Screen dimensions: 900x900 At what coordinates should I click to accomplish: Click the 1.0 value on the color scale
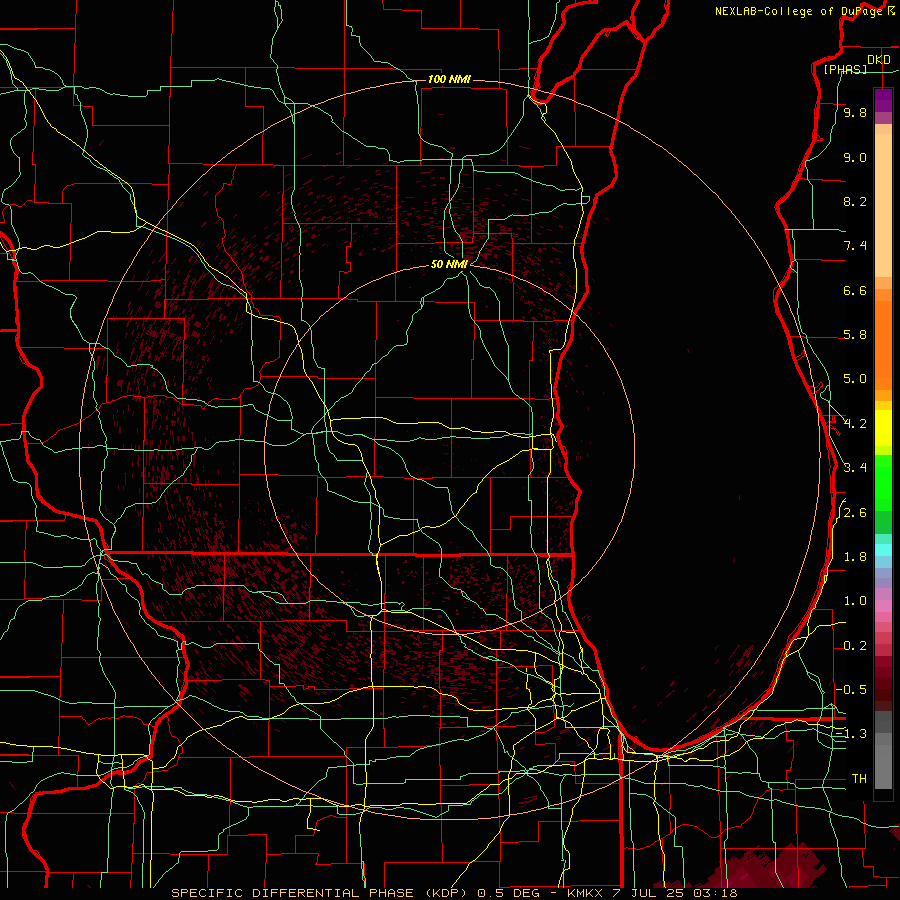pyautogui.click(x=855, y=602)
